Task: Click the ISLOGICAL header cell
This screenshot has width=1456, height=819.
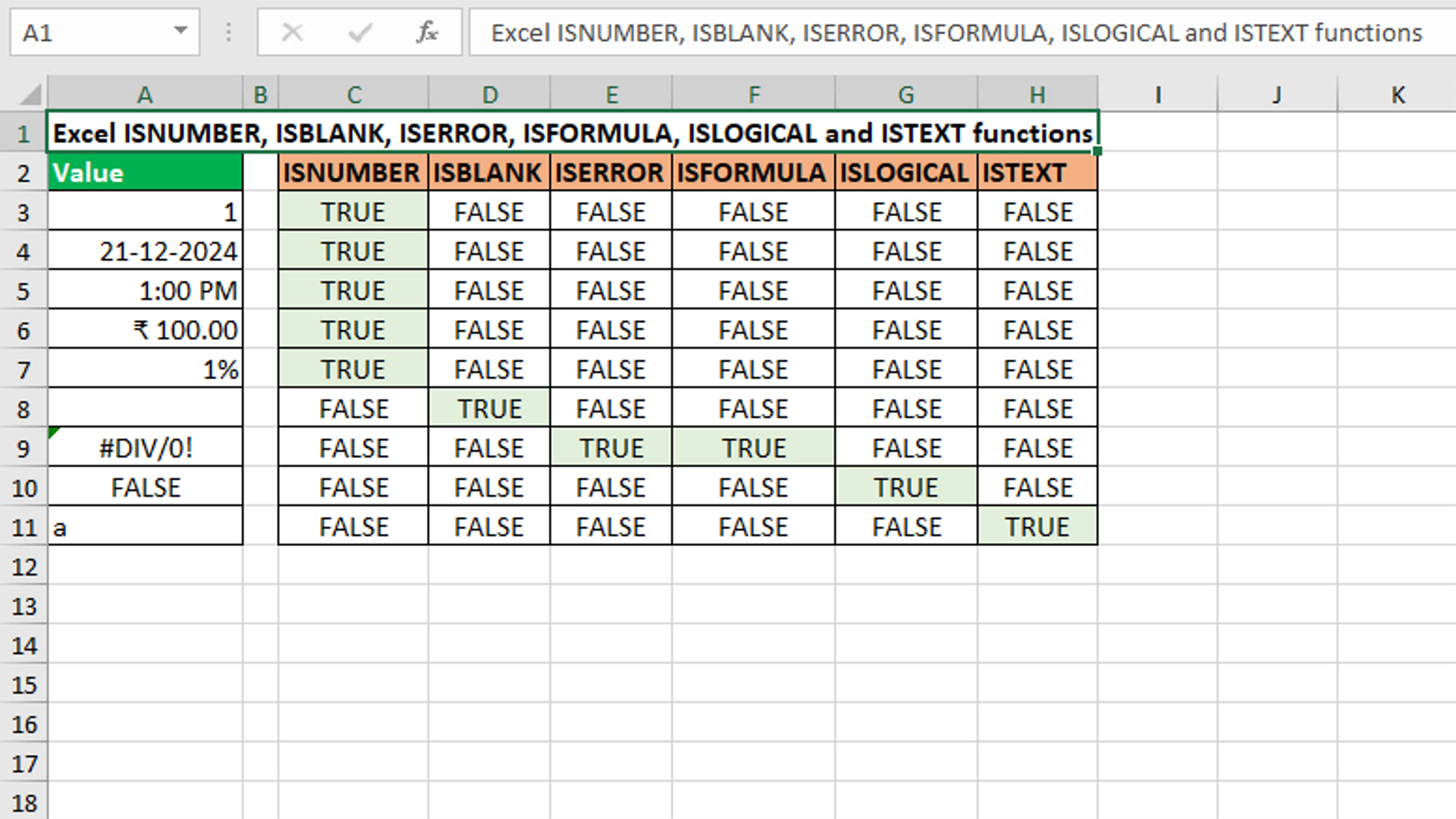Action: click(906, 172)
